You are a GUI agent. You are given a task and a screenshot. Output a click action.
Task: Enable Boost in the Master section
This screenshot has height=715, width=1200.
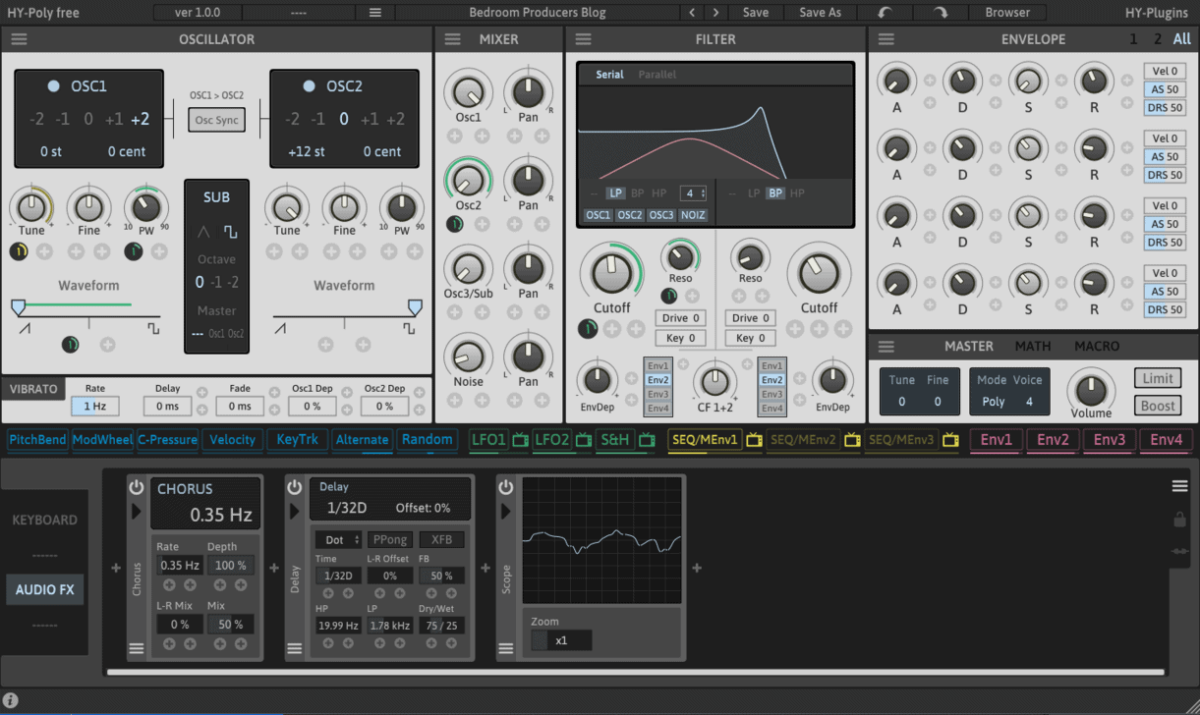(x=1157, y=405)
